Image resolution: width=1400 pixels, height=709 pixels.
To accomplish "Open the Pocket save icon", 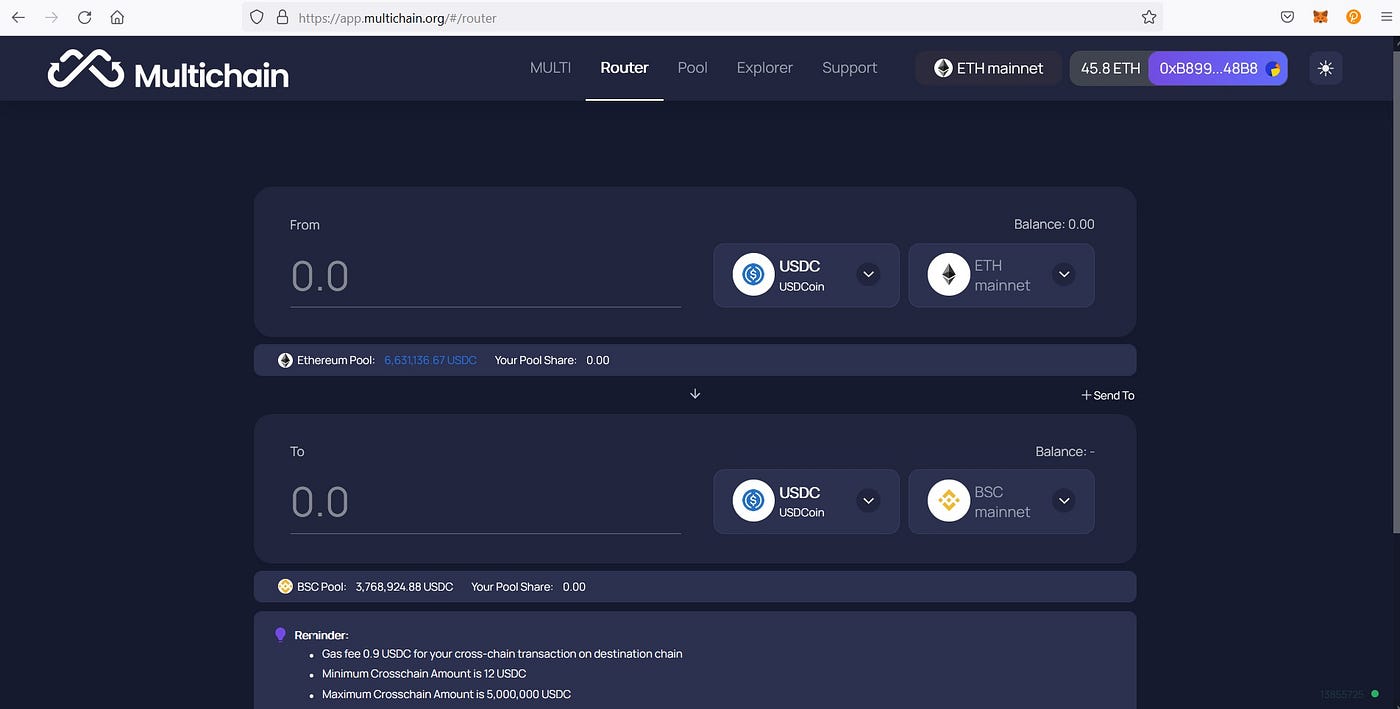I will click(1288, 17).
